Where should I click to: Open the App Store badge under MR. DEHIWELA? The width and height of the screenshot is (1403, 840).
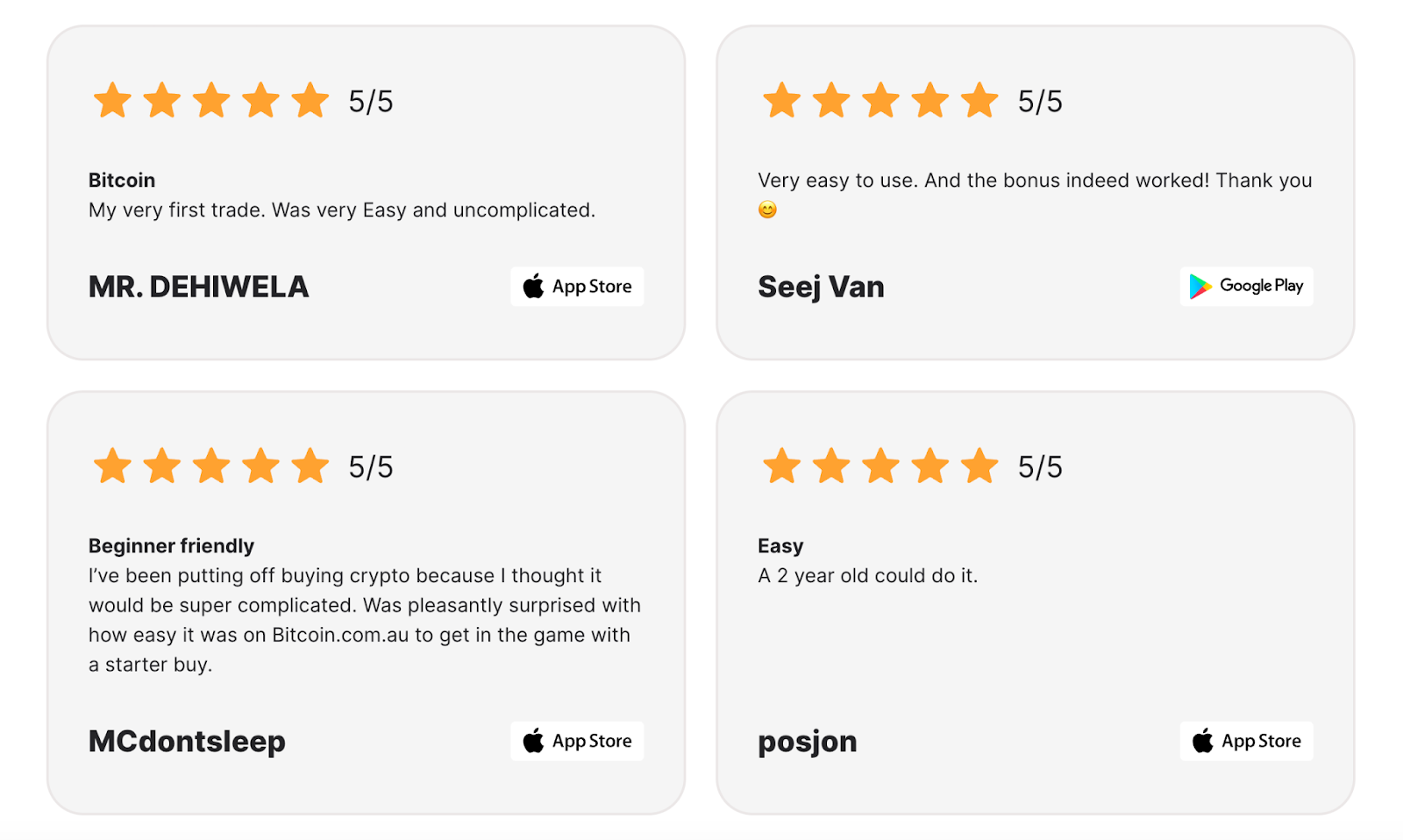(x=576, y=286)
